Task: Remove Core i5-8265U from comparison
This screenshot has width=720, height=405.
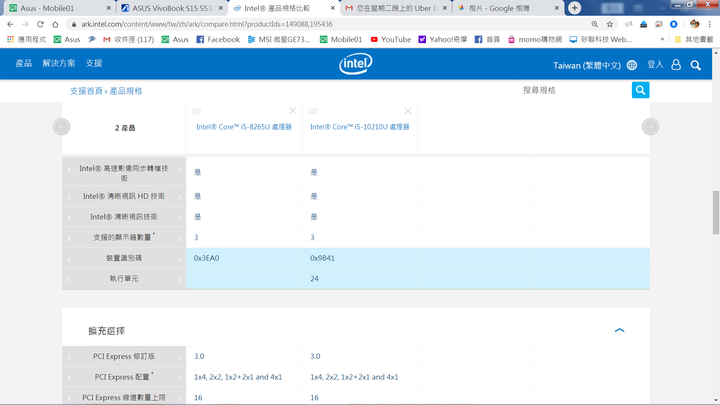Action: [292, 111]
